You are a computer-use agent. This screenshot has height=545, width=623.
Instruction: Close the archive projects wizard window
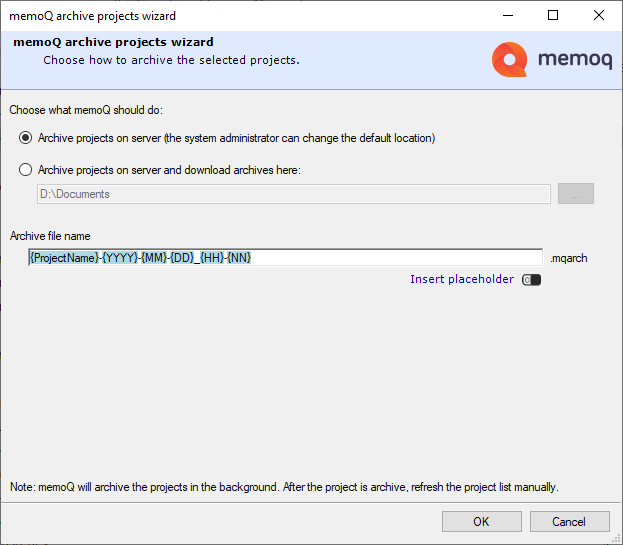(599, 15)
